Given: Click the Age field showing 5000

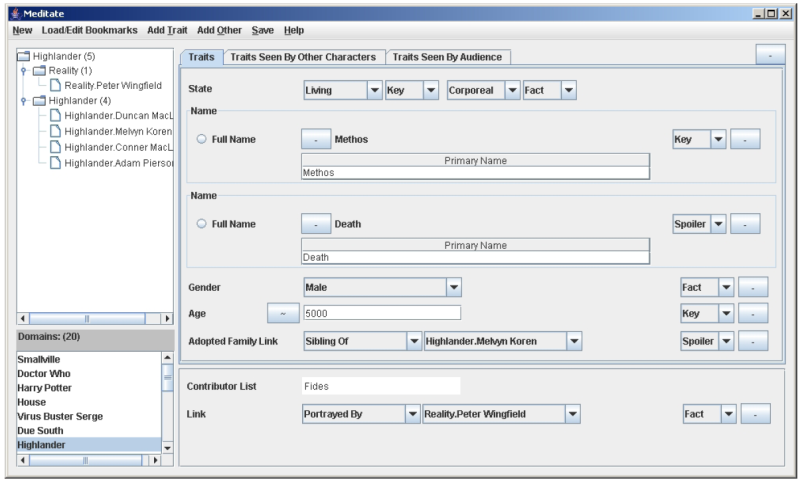Looking at the screenshot, I should pyautogui.click(x=382, y=313).
